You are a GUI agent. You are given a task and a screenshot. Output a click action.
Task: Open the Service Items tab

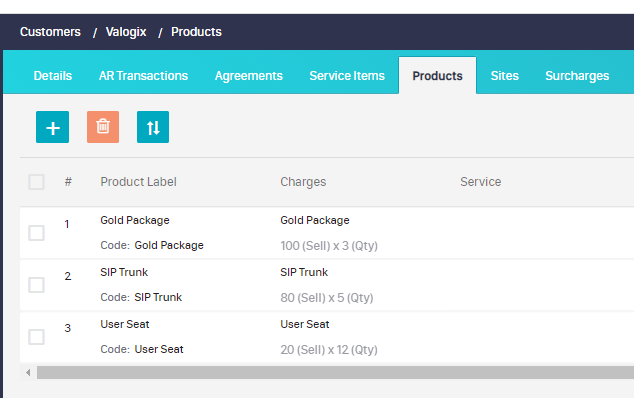(x=347, y=76)
